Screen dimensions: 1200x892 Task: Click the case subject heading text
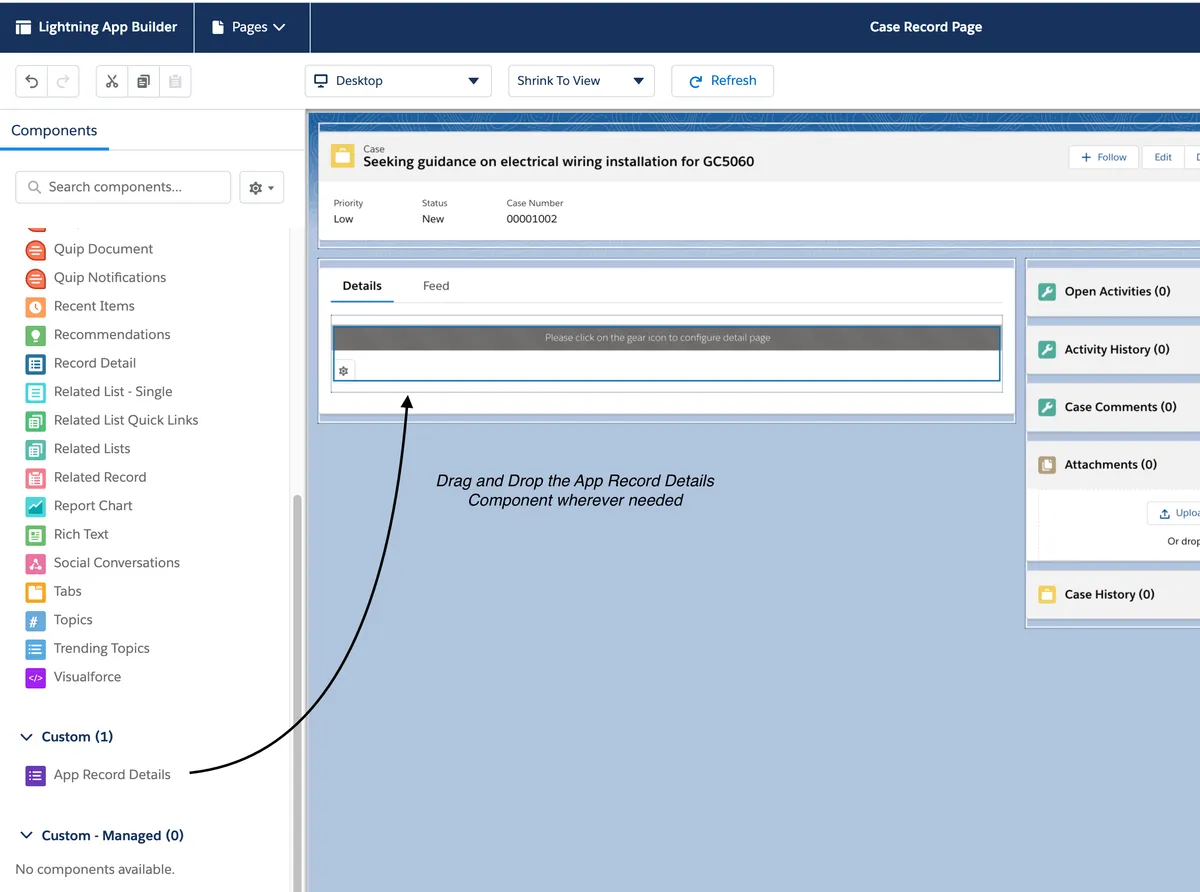click(x=558, y=162)
